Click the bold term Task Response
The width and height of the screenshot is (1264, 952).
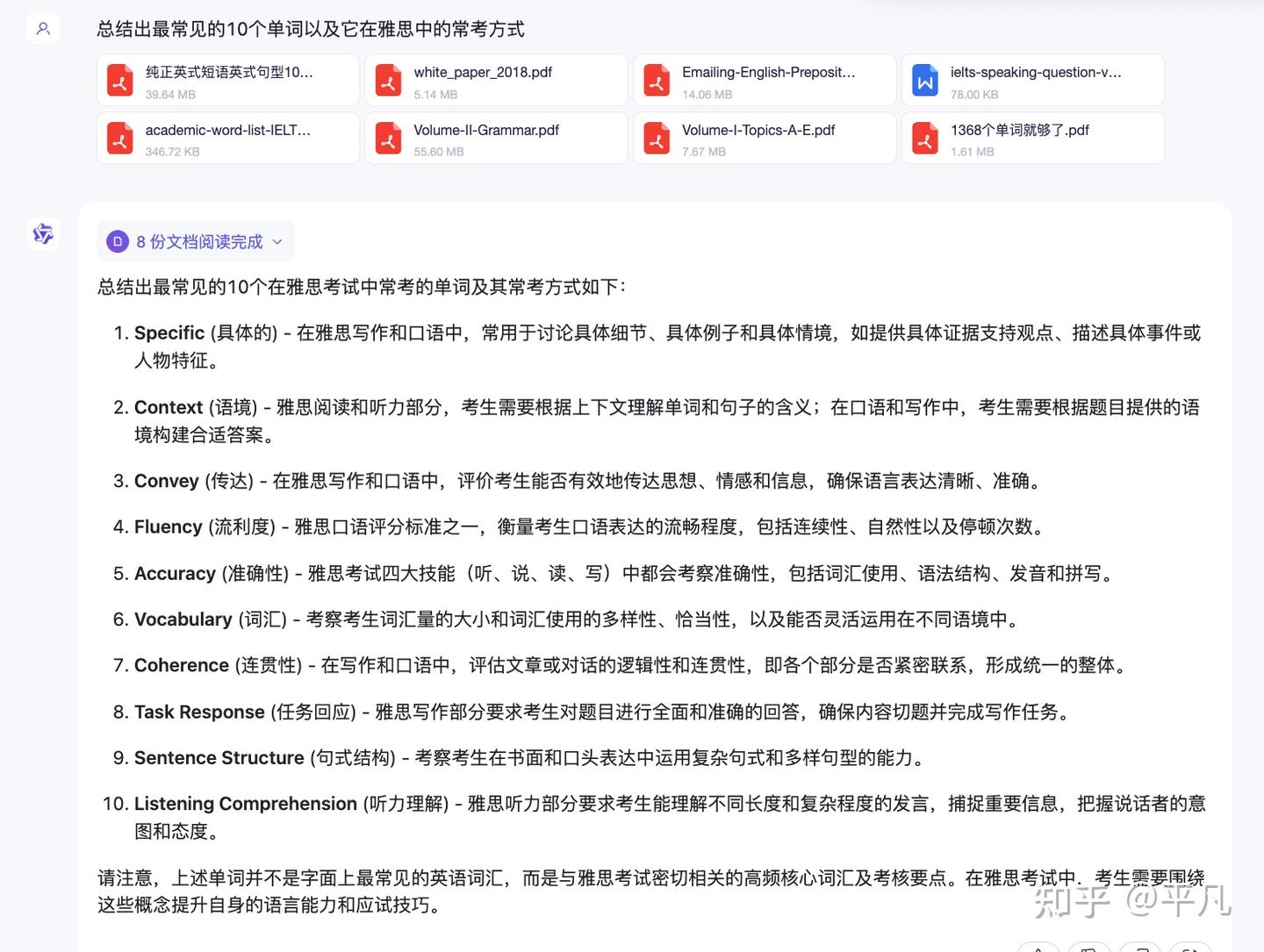pos(199,712)
